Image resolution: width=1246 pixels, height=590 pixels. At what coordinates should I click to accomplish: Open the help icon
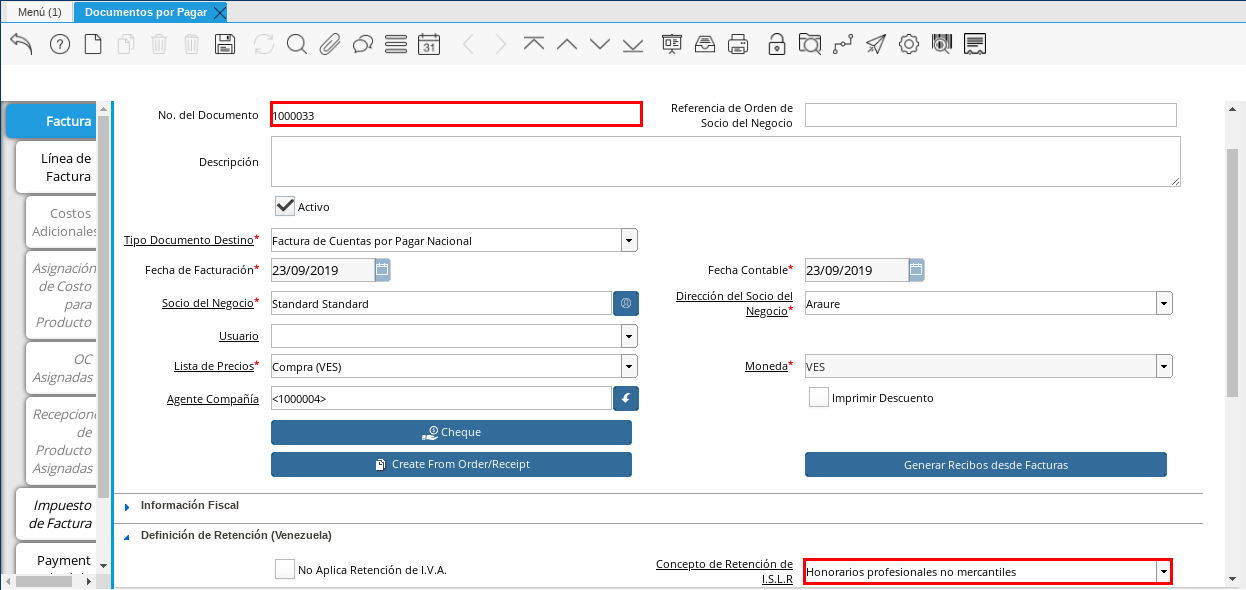tap(59, 44)
